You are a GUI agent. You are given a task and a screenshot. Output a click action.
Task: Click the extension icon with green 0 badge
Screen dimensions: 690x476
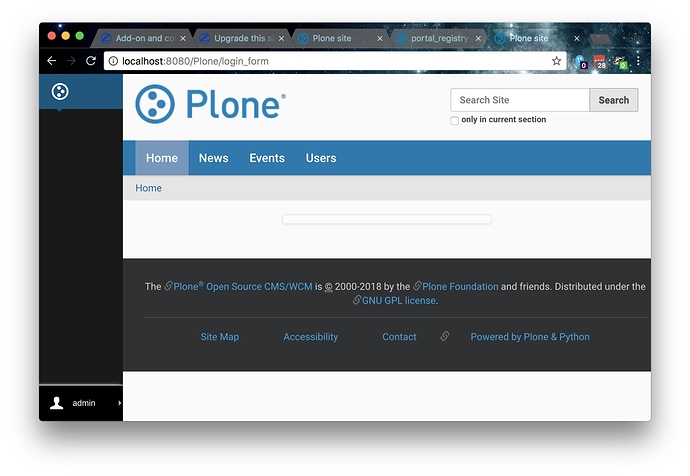[620, 62]
